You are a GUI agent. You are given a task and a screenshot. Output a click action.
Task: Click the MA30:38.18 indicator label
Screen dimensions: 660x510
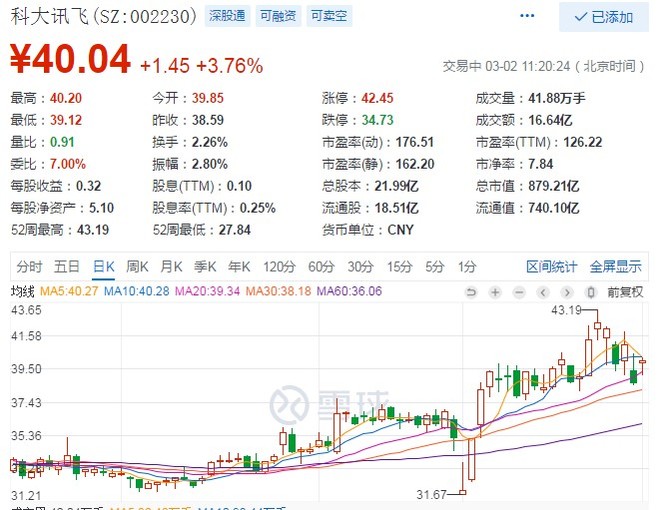279,291
